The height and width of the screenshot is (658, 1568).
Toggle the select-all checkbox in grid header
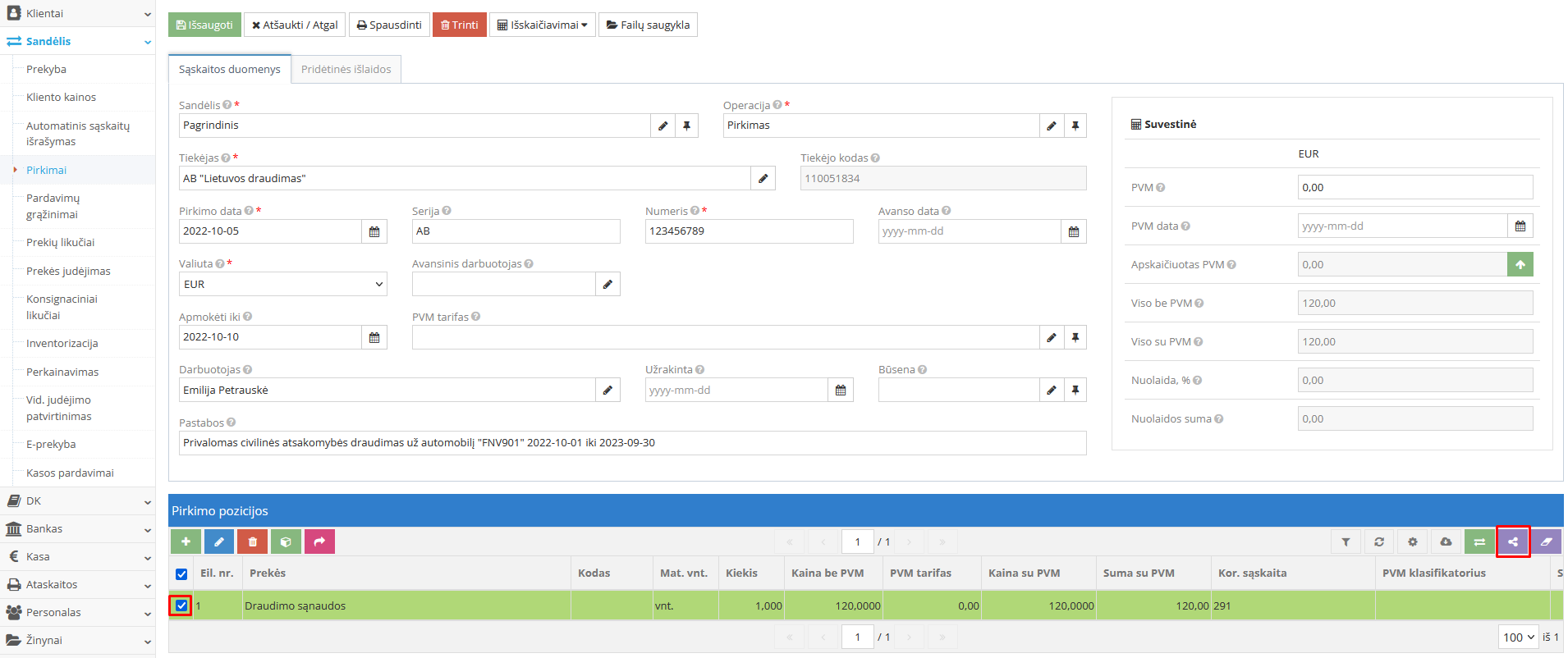tap(181, 573)
